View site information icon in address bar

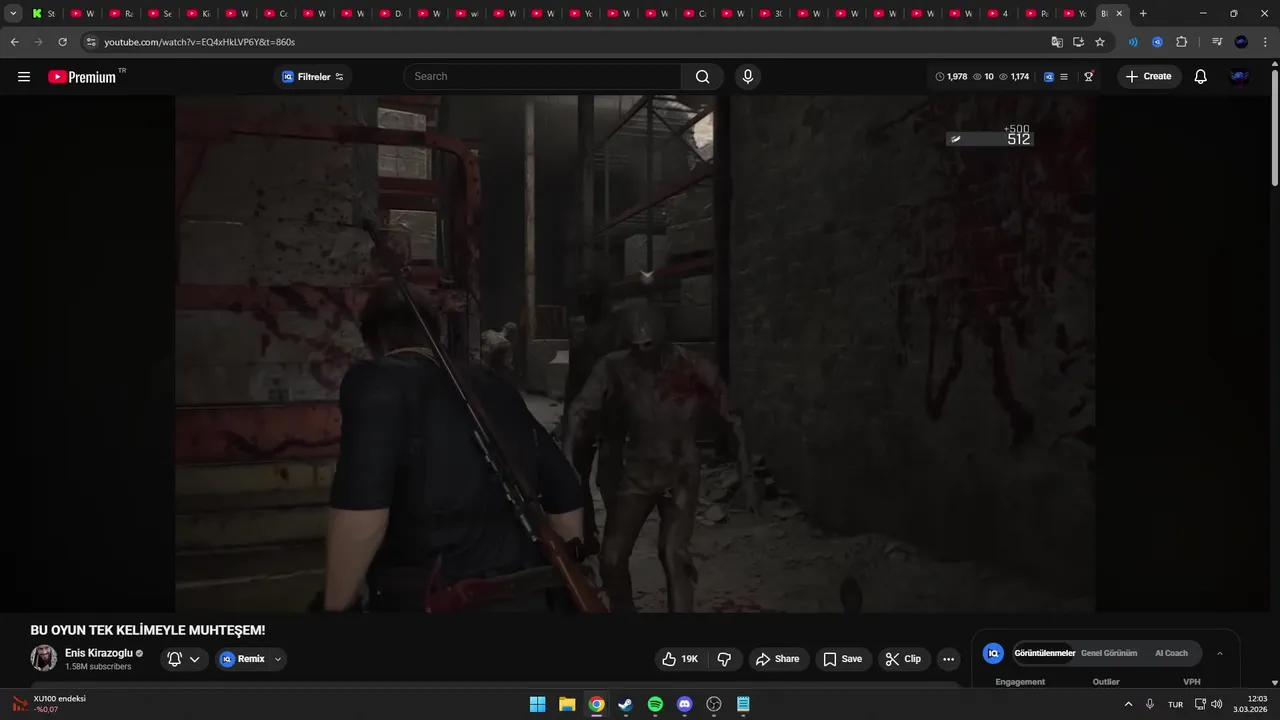(90, 42)
